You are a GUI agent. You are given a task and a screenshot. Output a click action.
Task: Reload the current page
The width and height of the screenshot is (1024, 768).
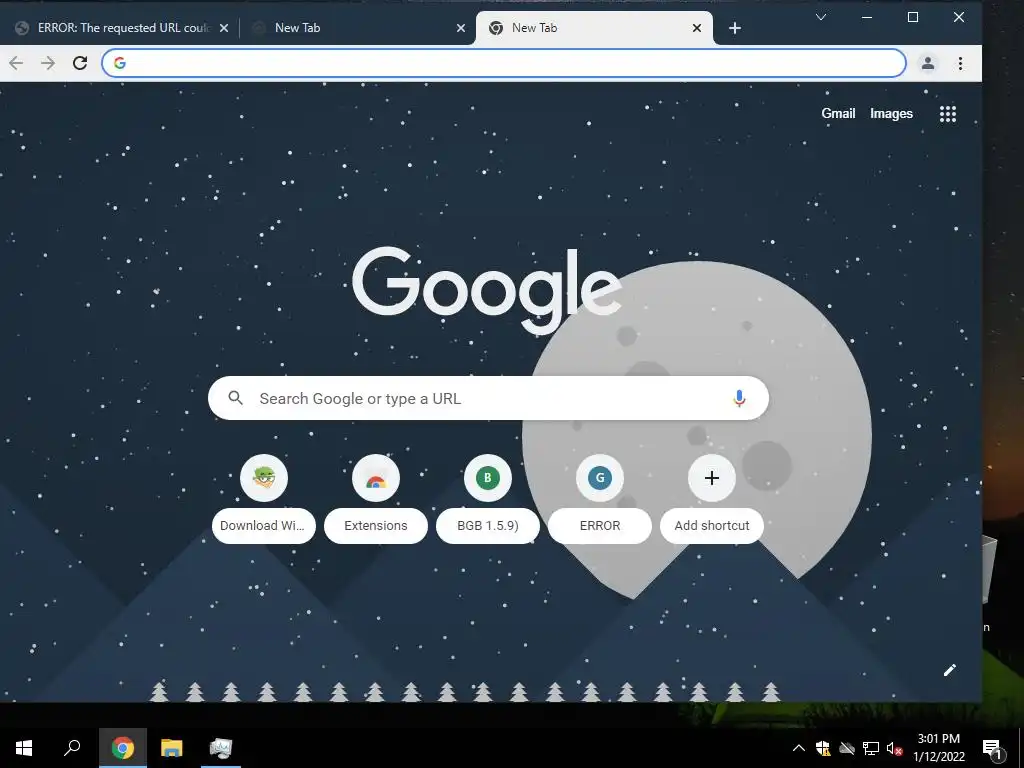[x=80, y=63]
